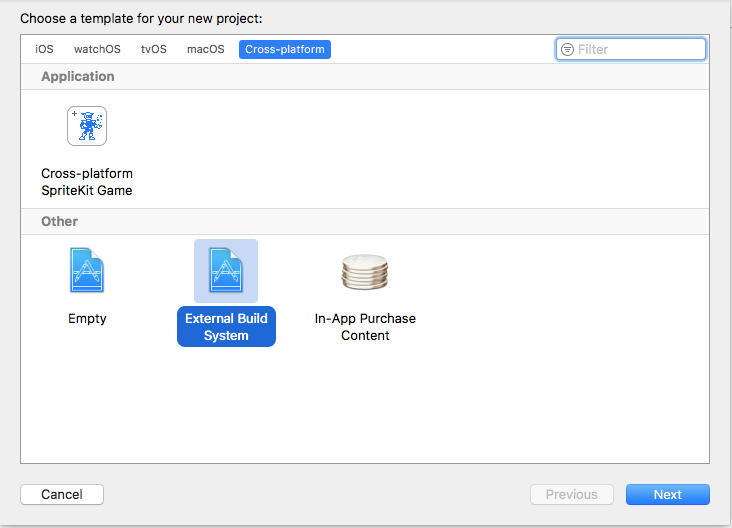Click the "Cross-platform SpriteKit Game" label
This screenshot has width=732, height=528.
click(x=87, y=182)
